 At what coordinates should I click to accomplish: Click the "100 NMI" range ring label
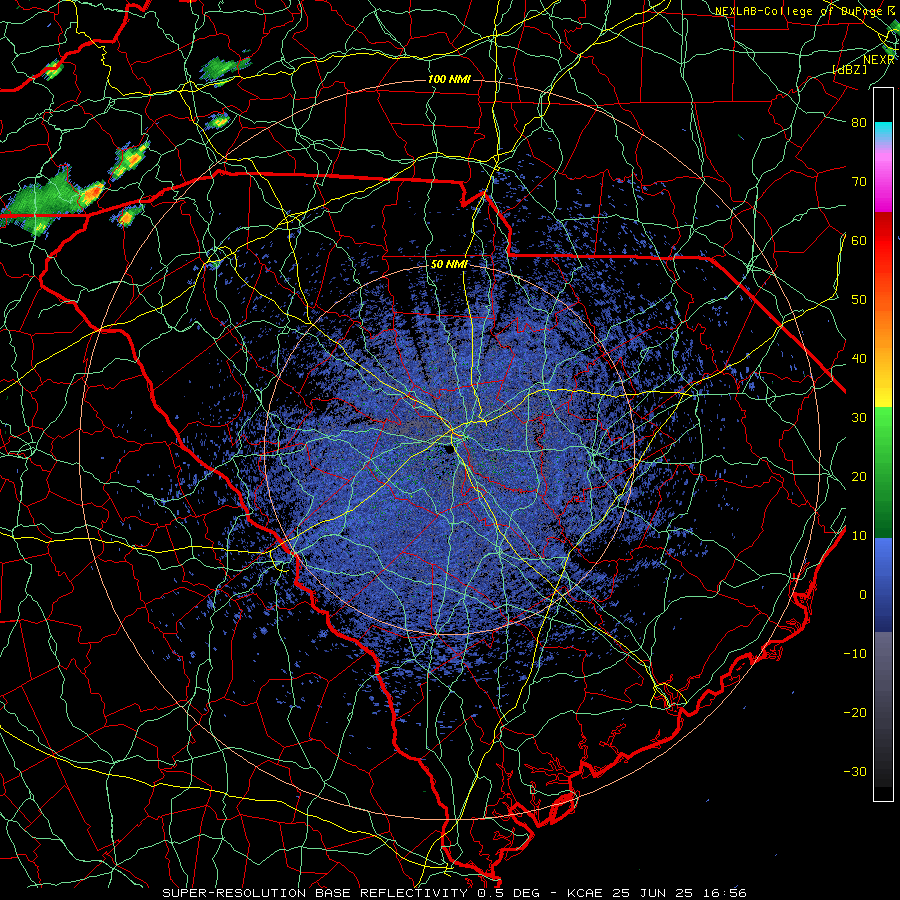(x=449, y=79)
